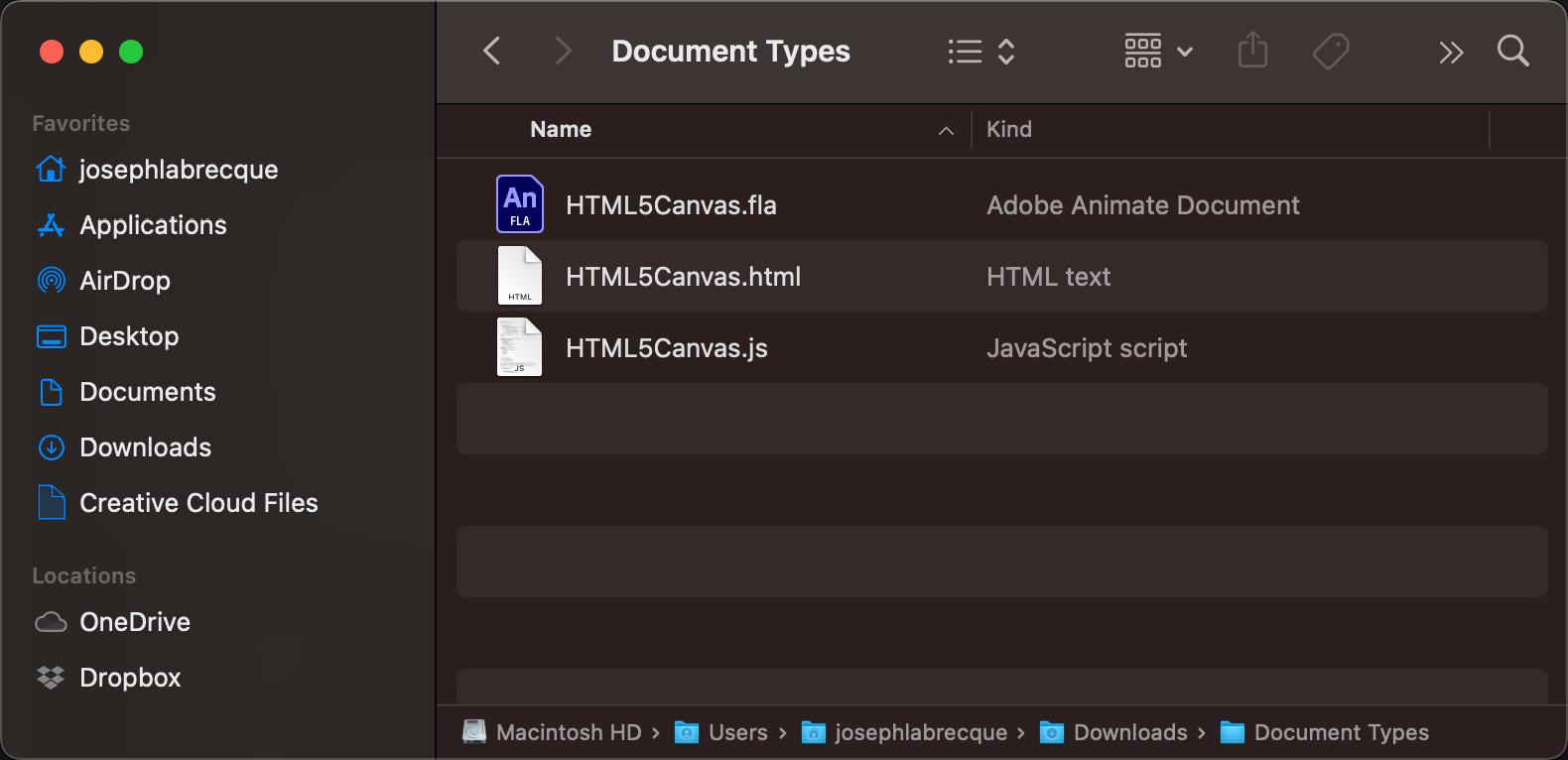
Task: Click the back navigation arrow
Action: pos(492,51)
